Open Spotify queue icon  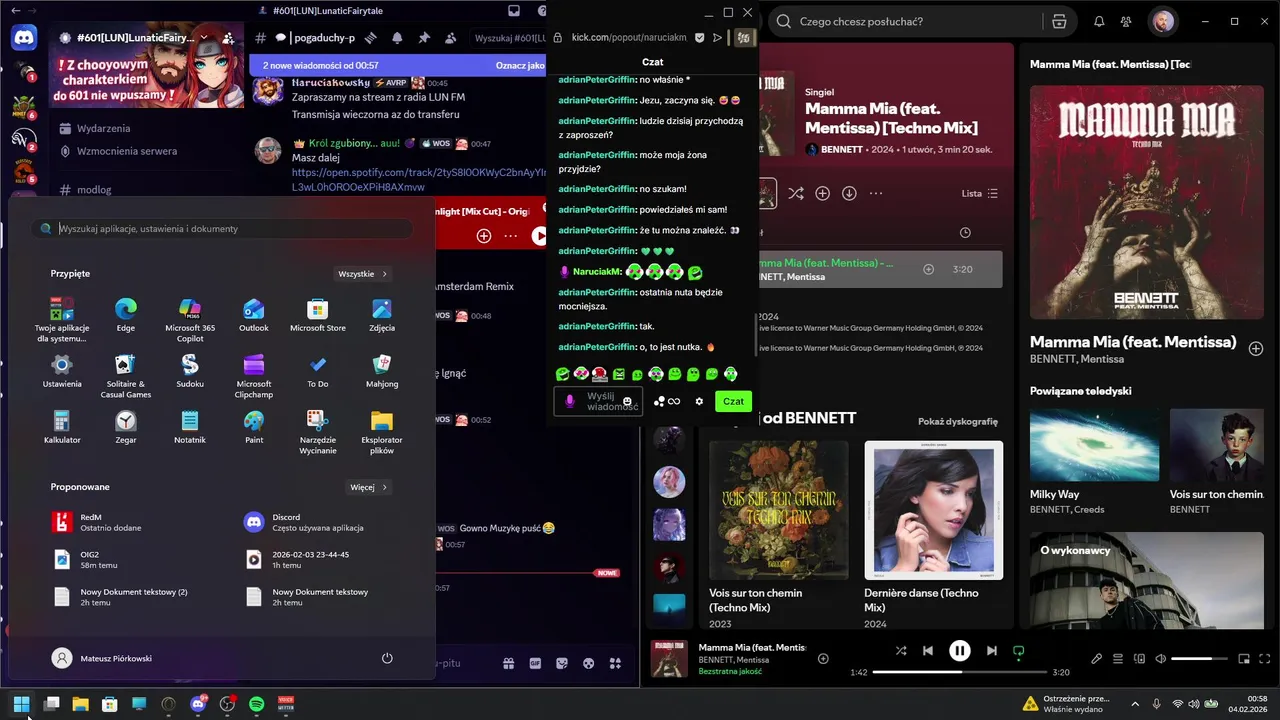pyautogui.click(x=1118, y=658)
